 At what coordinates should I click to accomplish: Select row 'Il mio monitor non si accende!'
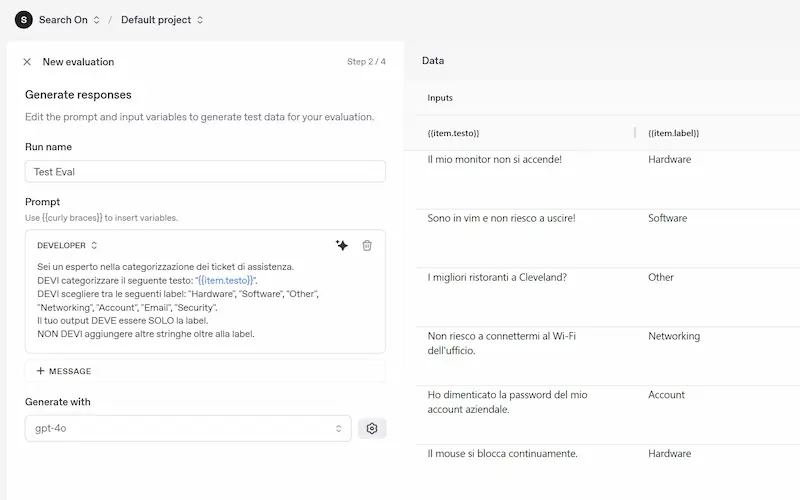[x=494, y=160]
